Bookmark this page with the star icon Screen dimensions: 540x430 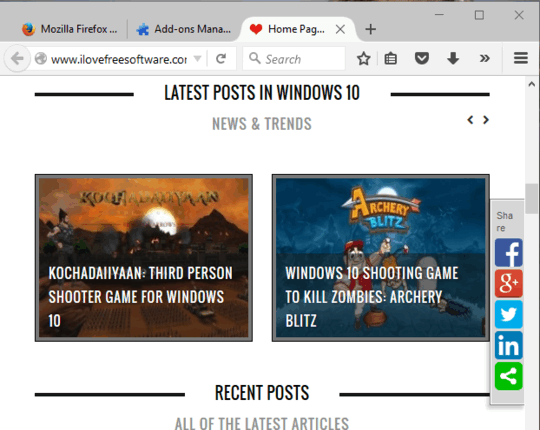tap(363, 59)
